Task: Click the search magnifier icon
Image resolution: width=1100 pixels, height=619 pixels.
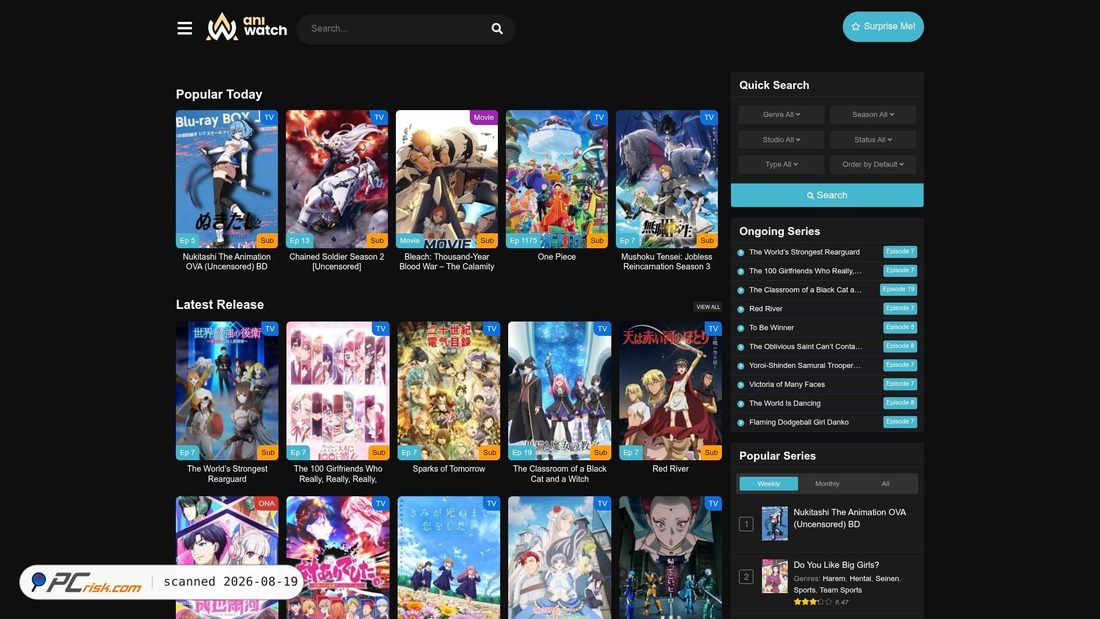Action: click(x=497, y=29)
